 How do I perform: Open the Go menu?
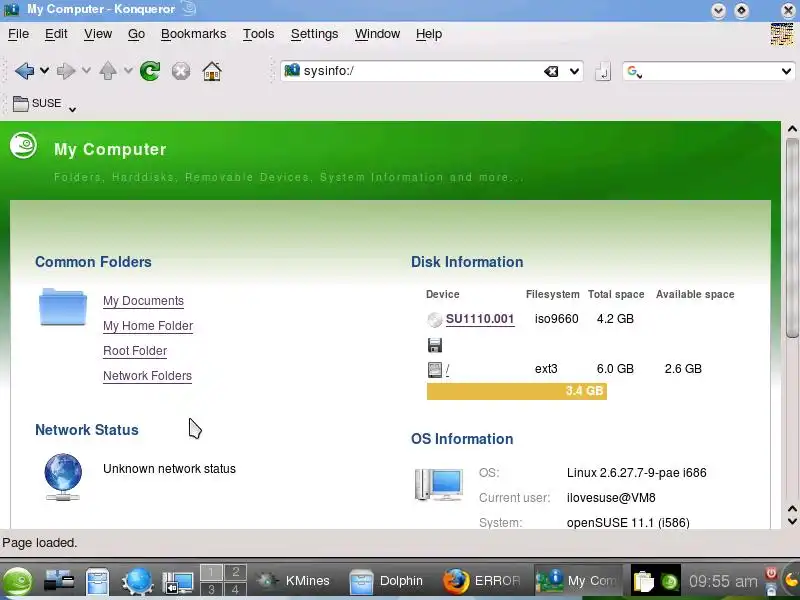[x=136, y=34]
